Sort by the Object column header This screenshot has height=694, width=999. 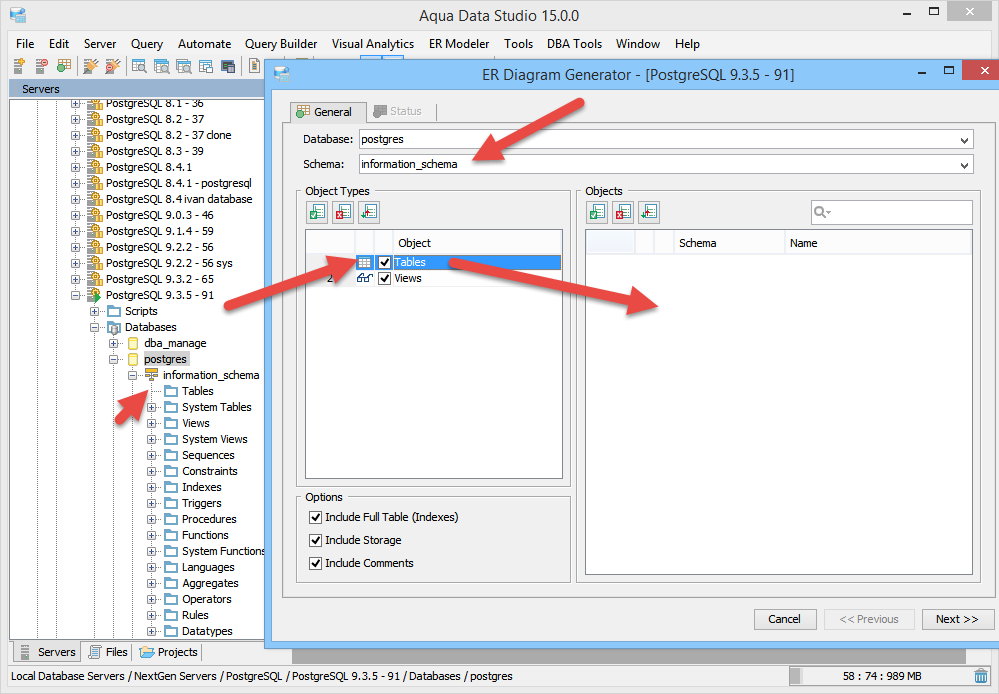(x=477, y=243)
